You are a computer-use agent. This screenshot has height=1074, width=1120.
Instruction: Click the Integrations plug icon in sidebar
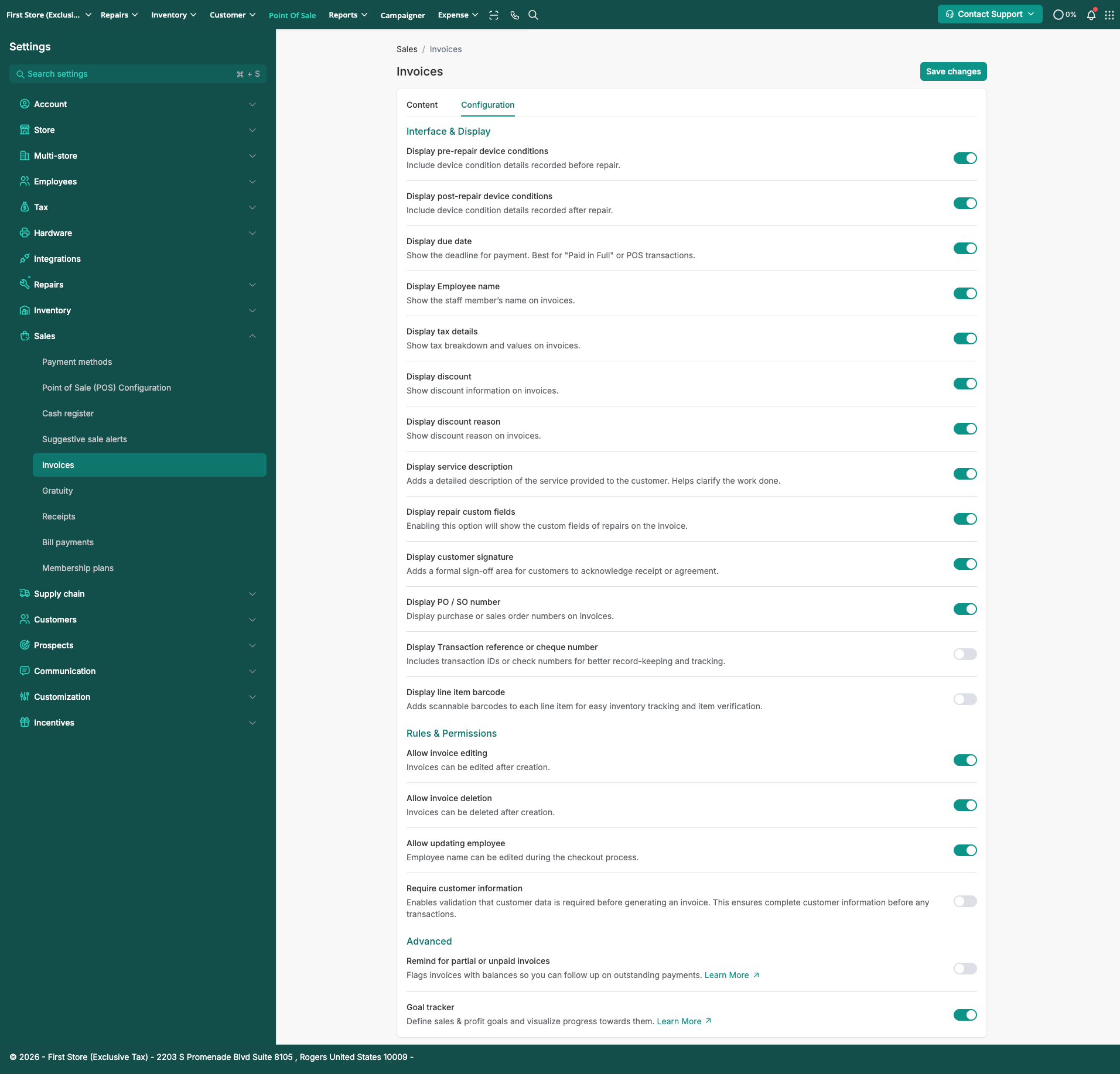coord(25,259)
